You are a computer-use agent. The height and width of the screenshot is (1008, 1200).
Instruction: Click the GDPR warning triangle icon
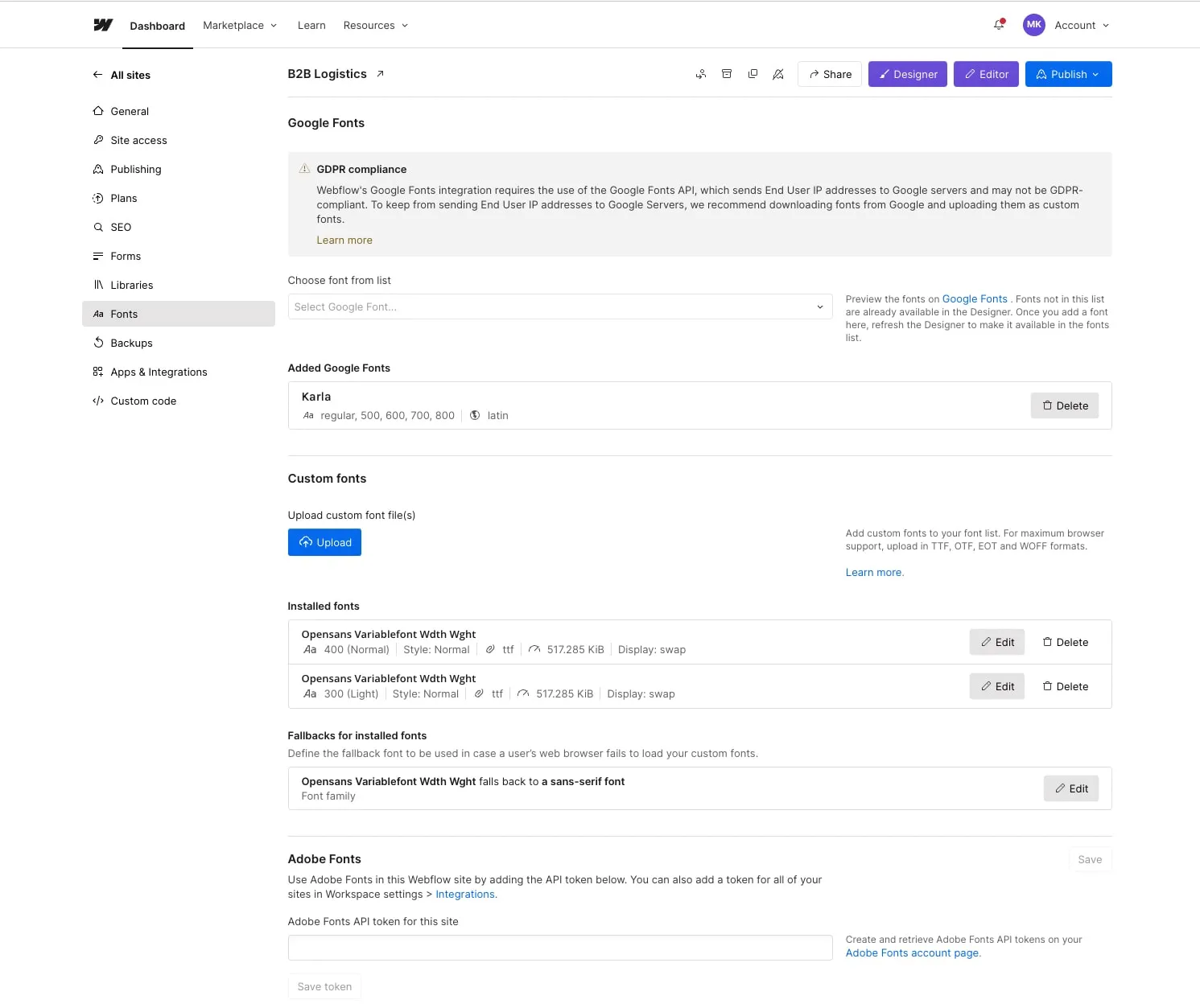pos(304,169)
